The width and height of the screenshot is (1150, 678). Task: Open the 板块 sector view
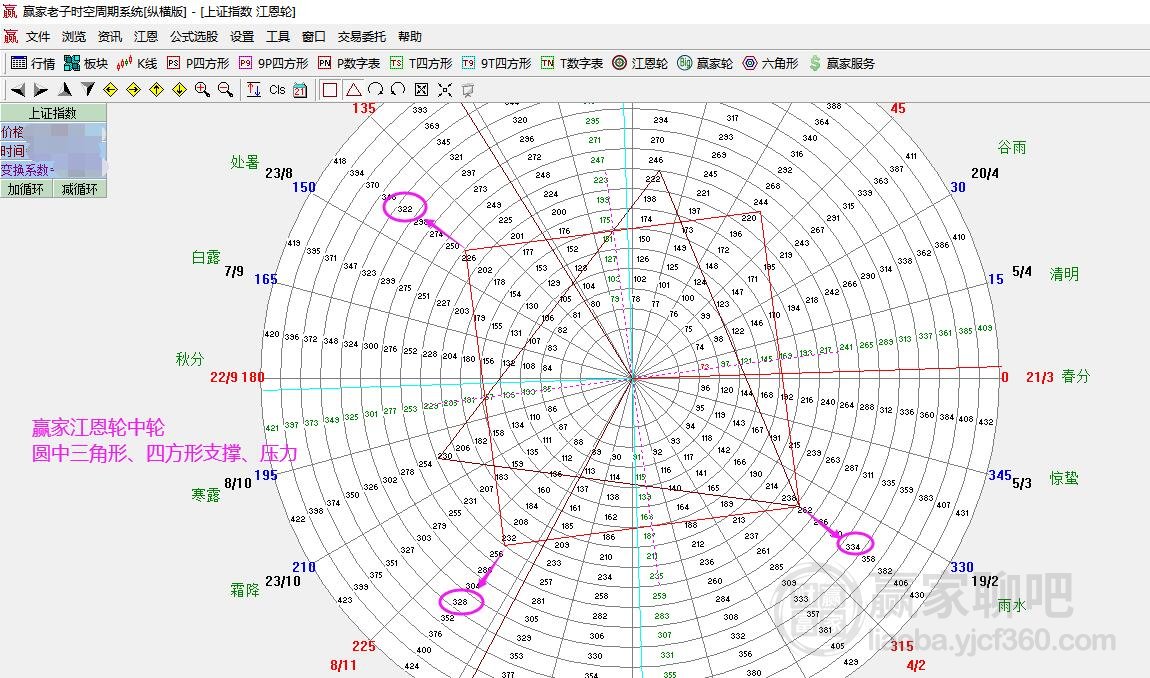(86, 64)
